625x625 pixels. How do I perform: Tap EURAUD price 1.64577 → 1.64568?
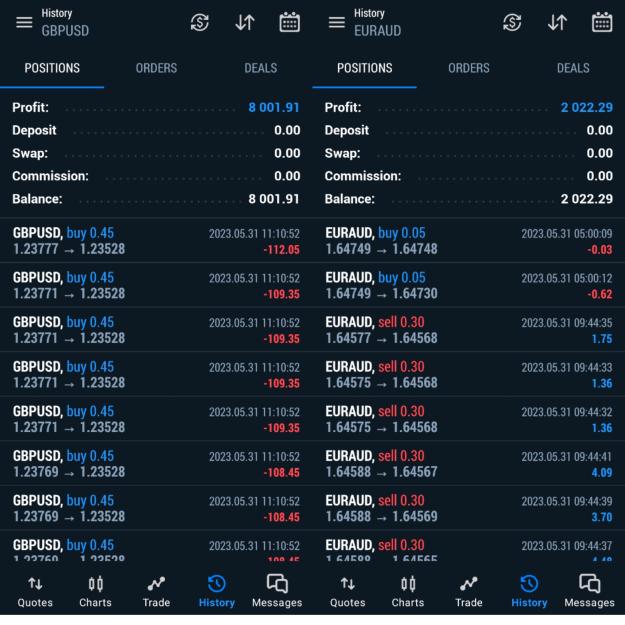381,338
